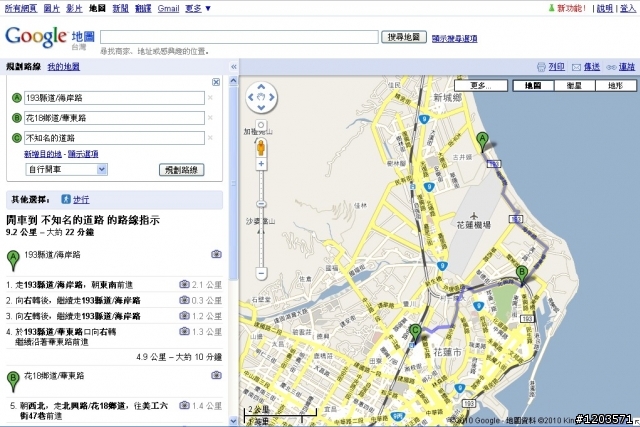Click the 連結 link option
This screenshot has height=427, width=640.
click(x=627, y=67)
